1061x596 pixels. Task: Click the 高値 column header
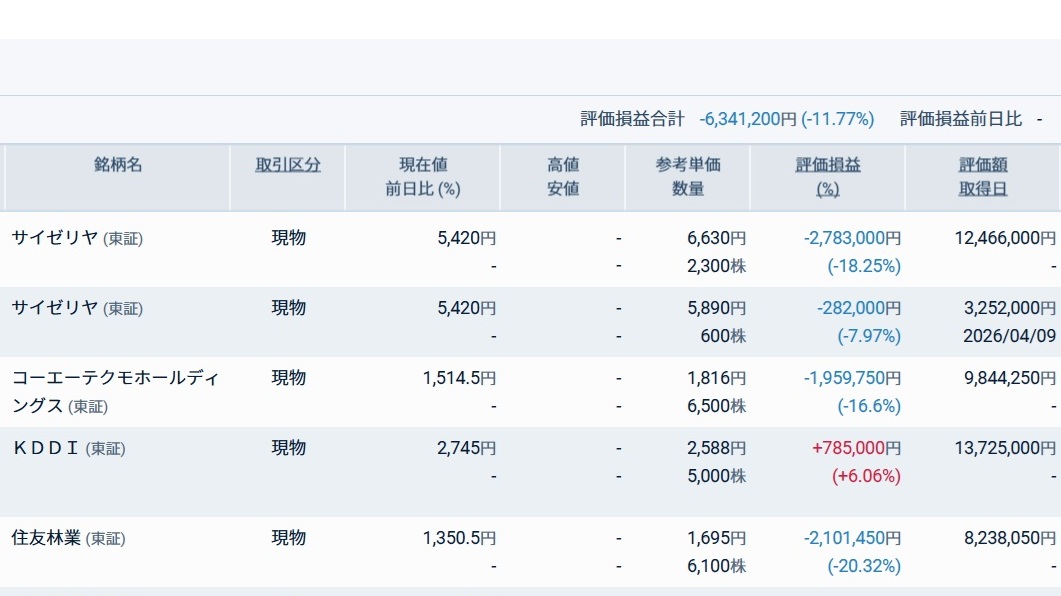563,164
